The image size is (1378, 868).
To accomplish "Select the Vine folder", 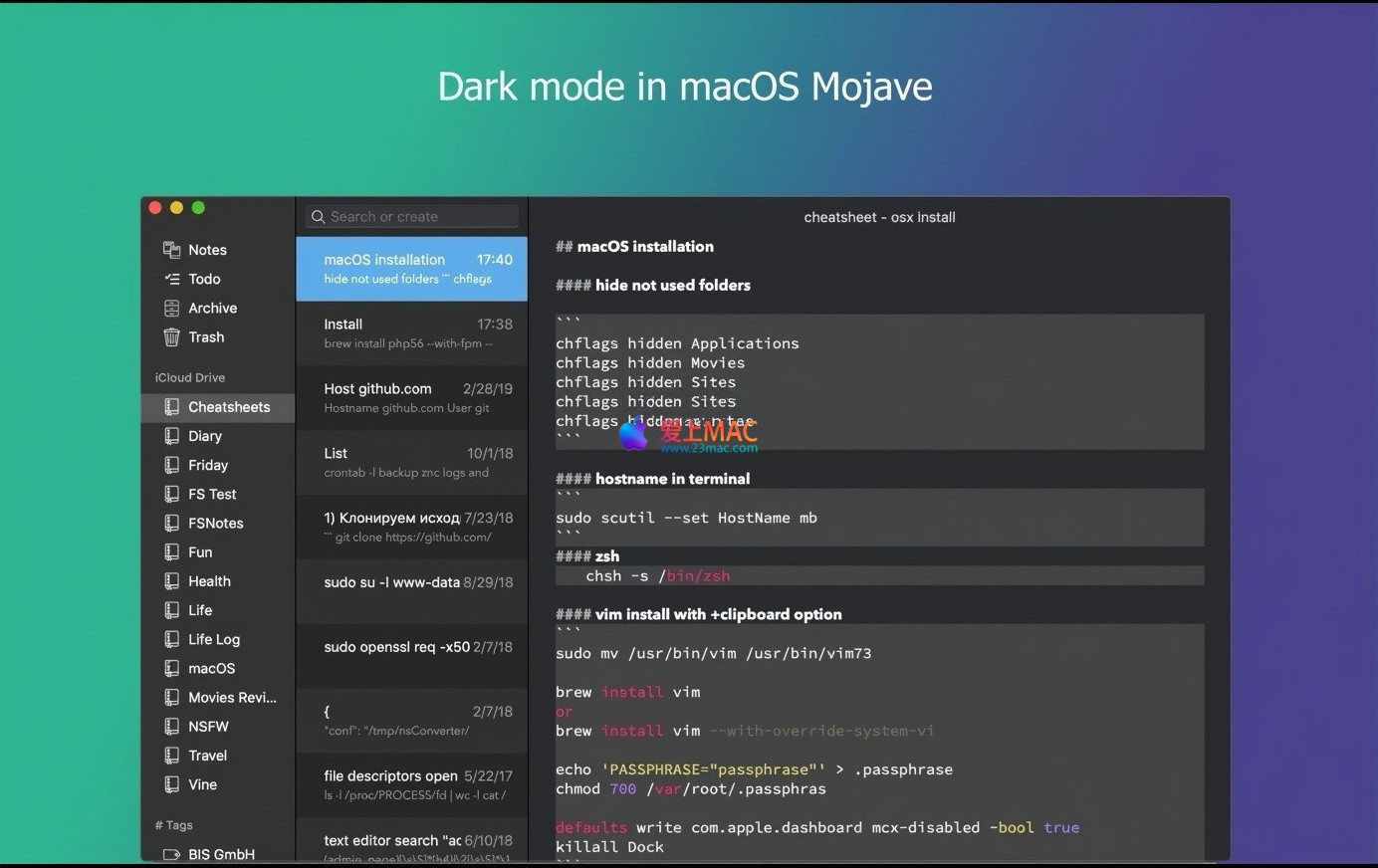I will pyautogui.click(x=202, y=784).
